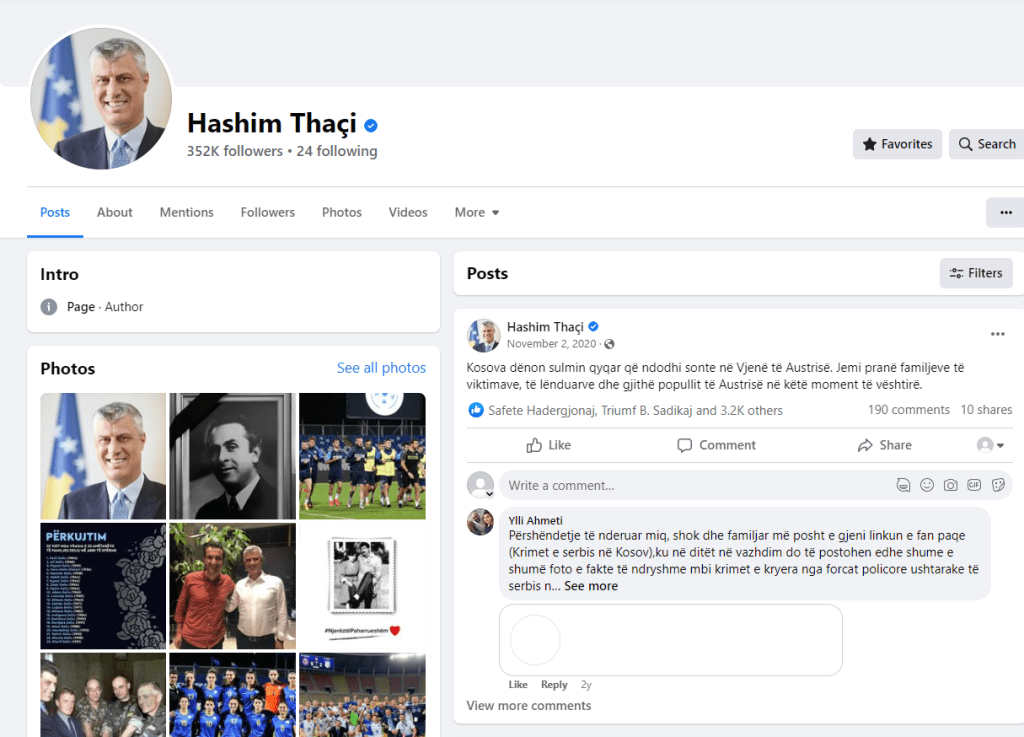This screenshot has height=737, width=1024.
Task: Switch to the About tab
Action: click(114, 212)
